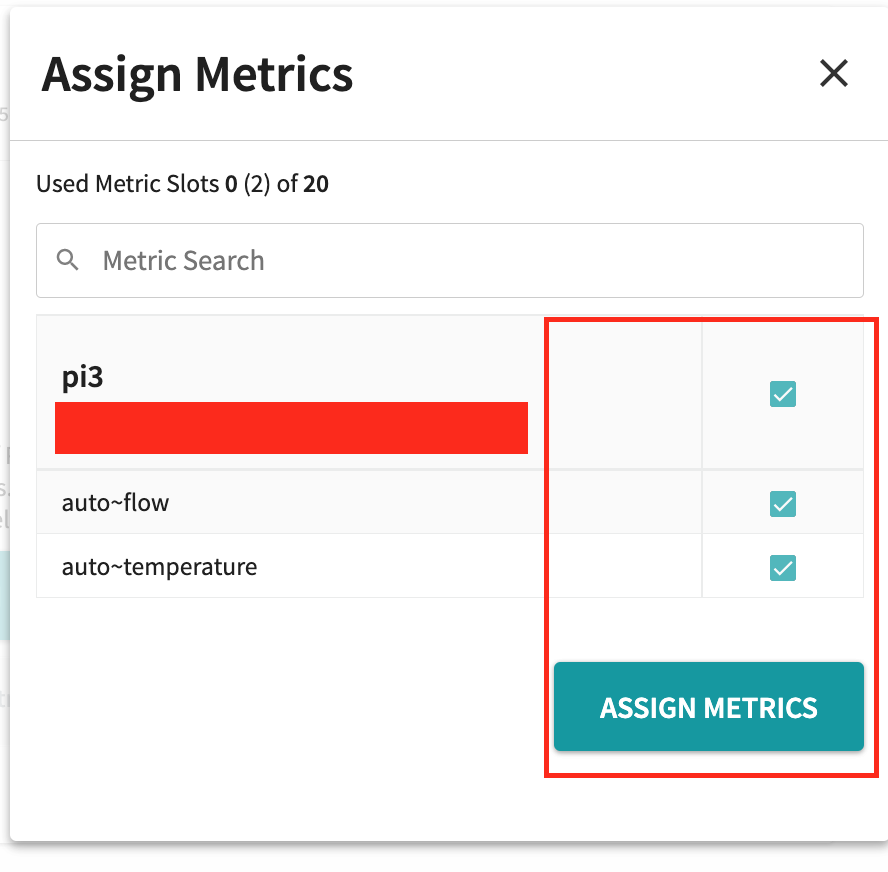
Task: Click the magnifier icon in search box
Action: tap(68, 261)
